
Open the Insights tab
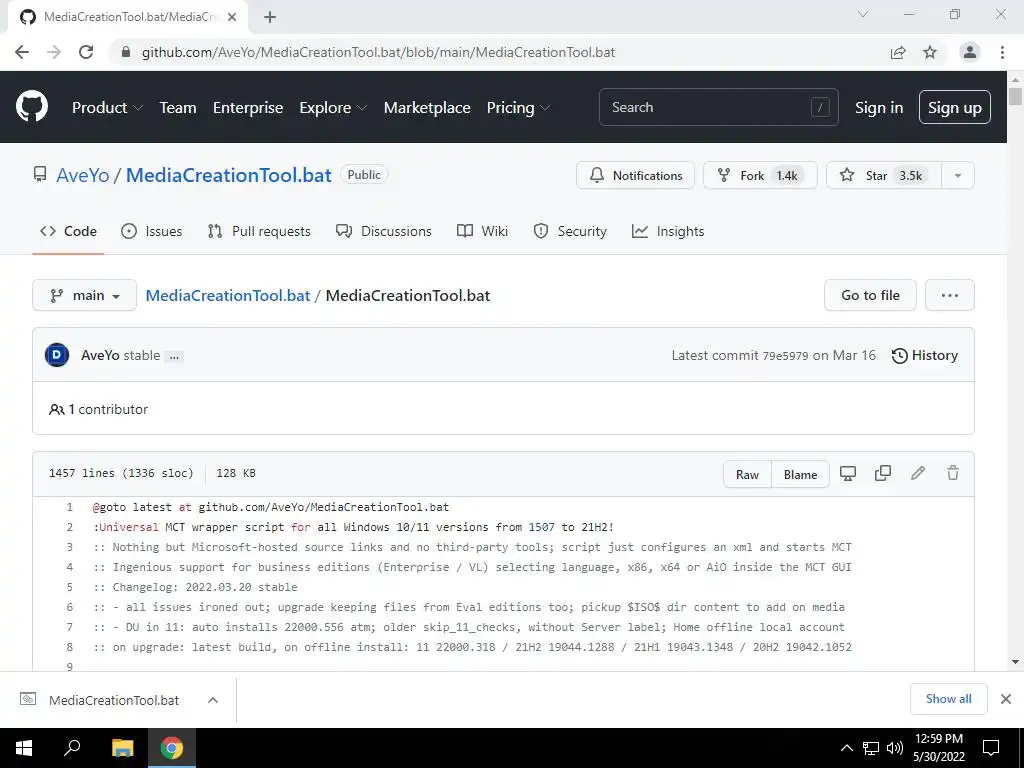pyautogui.click(x=668, y=231)
